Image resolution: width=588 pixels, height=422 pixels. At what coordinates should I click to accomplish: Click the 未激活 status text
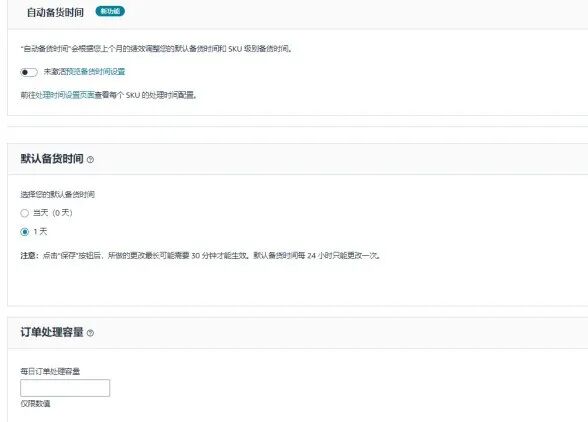coord(55,72)
